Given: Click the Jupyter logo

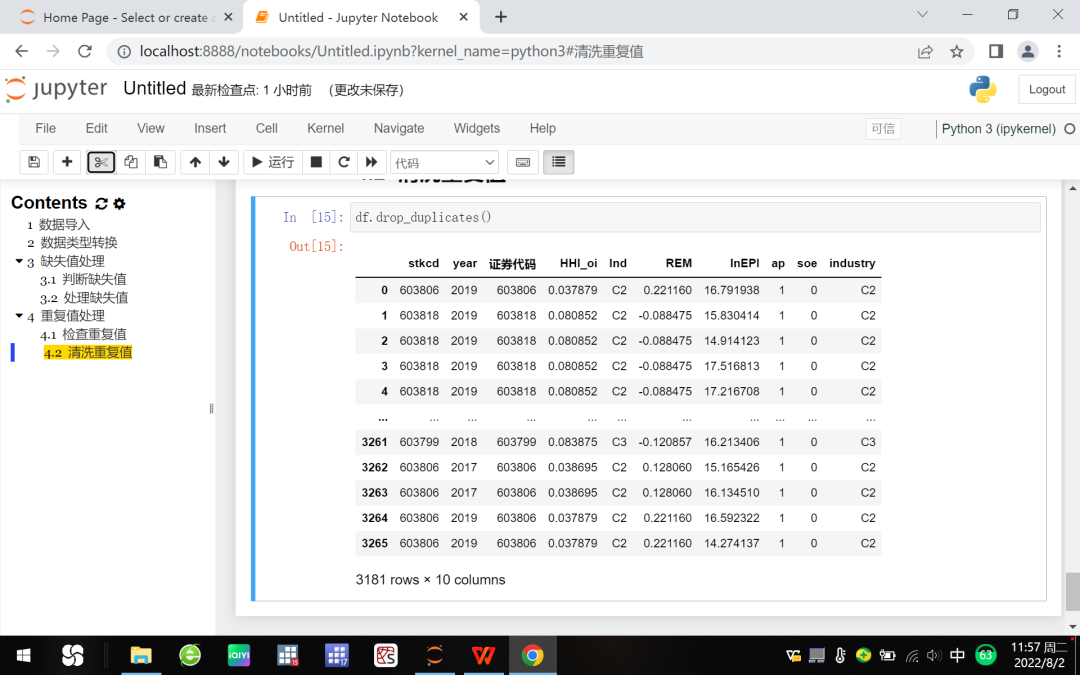Looking at the screenshot, I should pyautogui.click(x=56, y=90).
